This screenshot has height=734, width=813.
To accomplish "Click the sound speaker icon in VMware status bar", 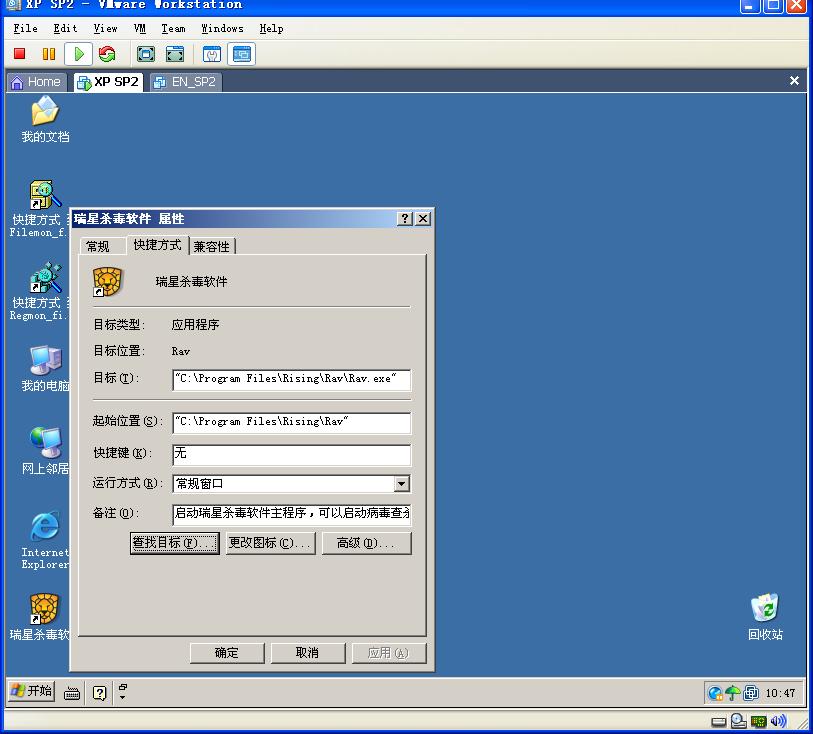I will 778,721.
